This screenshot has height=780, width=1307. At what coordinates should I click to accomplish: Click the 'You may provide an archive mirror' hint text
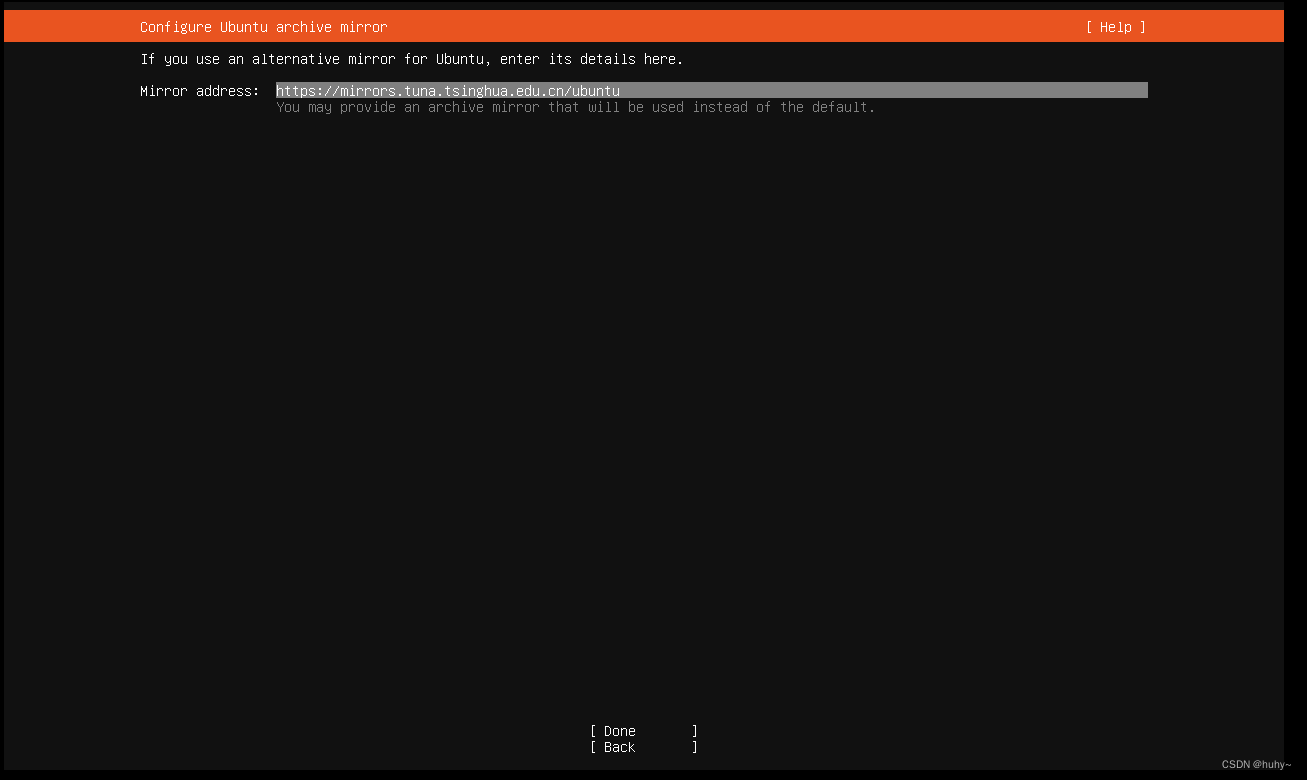tap(576, 107)
